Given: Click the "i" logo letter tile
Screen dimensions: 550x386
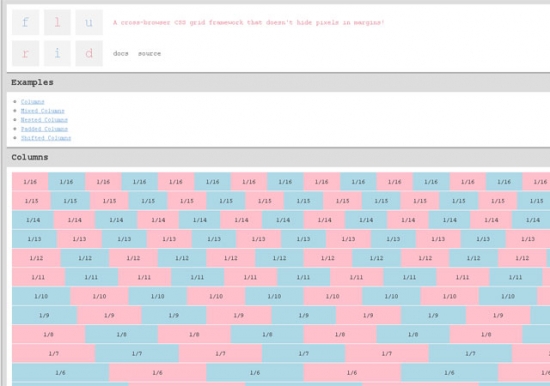Looking at the screenshot, I should [x=57, y=54].
